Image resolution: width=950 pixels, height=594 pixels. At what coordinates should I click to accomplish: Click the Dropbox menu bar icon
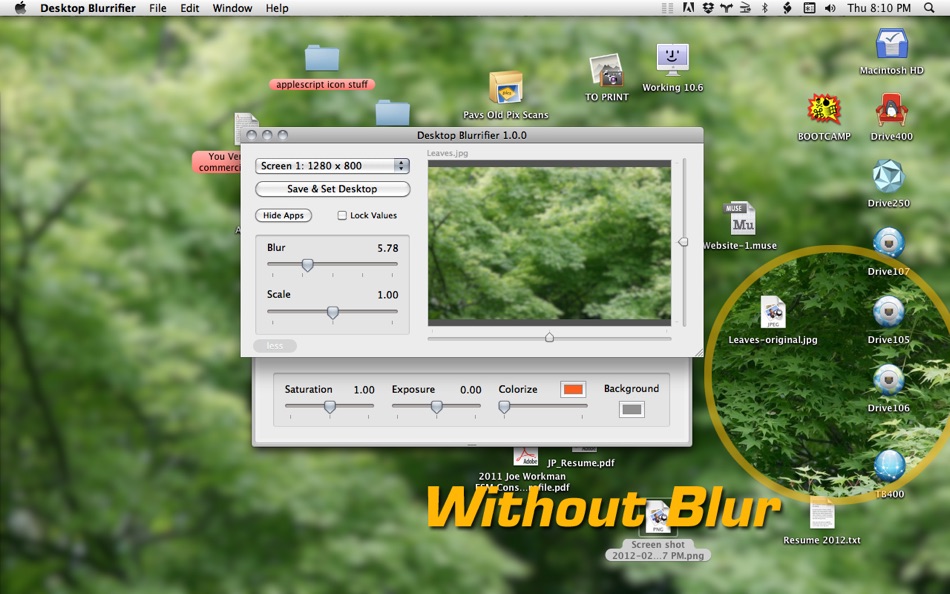[708, 8]
